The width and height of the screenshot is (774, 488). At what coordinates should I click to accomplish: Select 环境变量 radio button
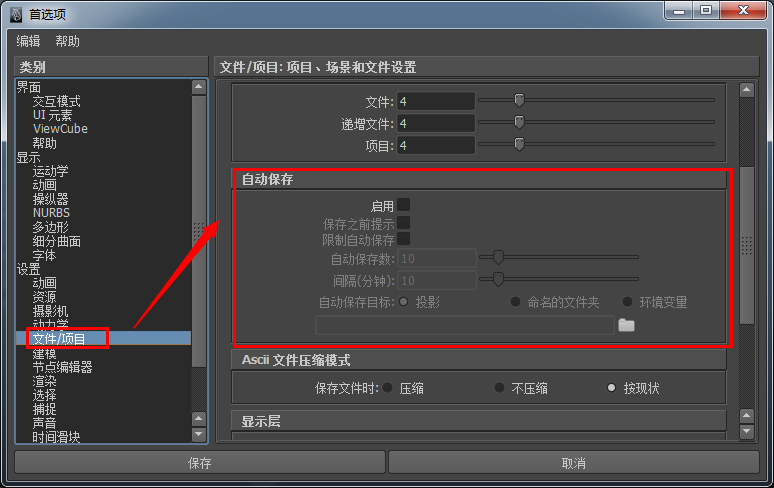[x=627, y=301]
